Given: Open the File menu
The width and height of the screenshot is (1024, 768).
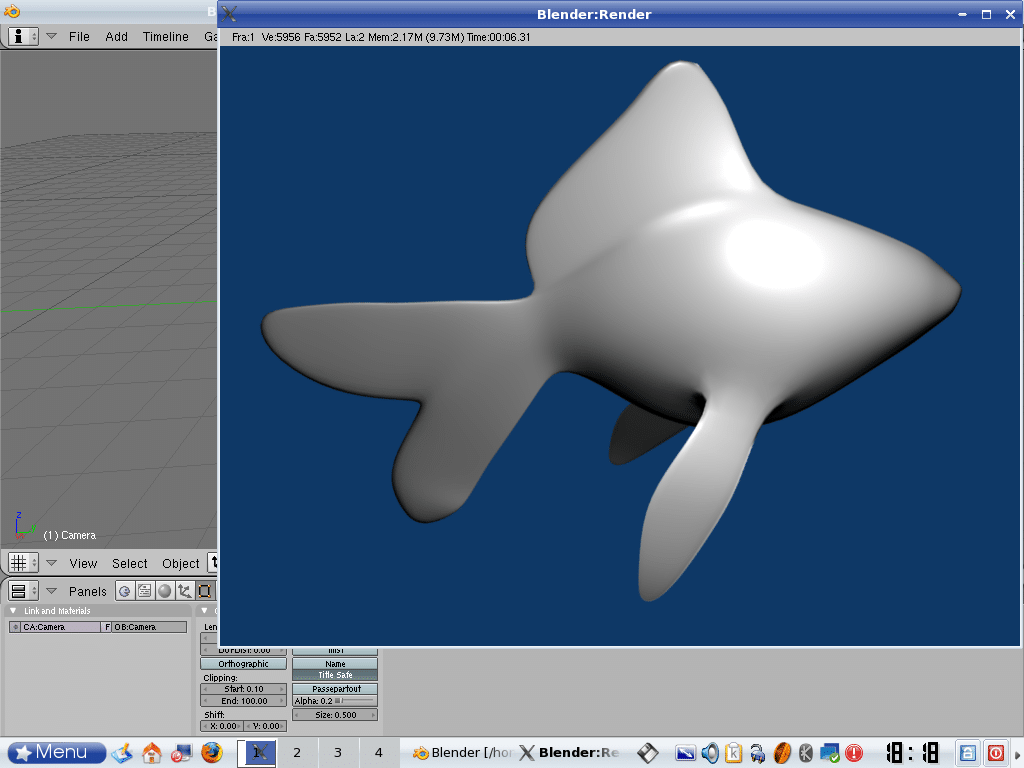Looking at the screenshot, I should (x=79, y=36).
